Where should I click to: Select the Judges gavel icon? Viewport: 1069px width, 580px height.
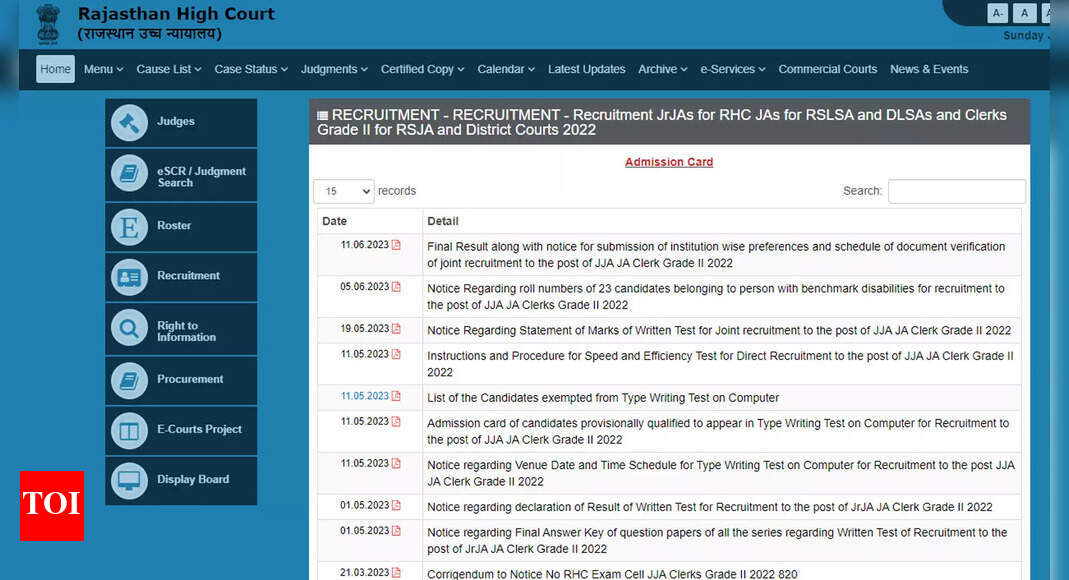(x=129, y=122)
